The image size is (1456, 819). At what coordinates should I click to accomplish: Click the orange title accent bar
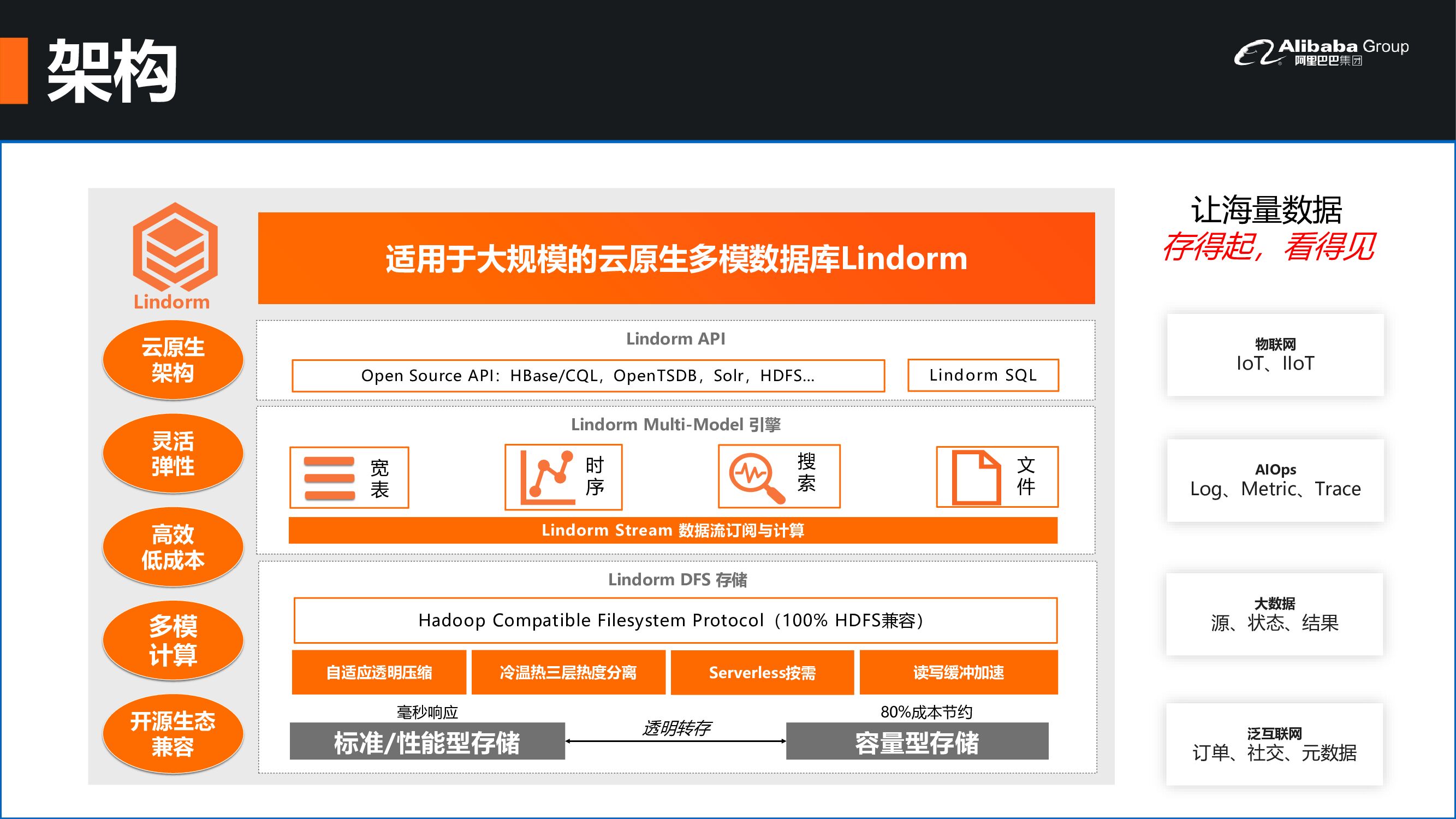click(x=14, y=70)
